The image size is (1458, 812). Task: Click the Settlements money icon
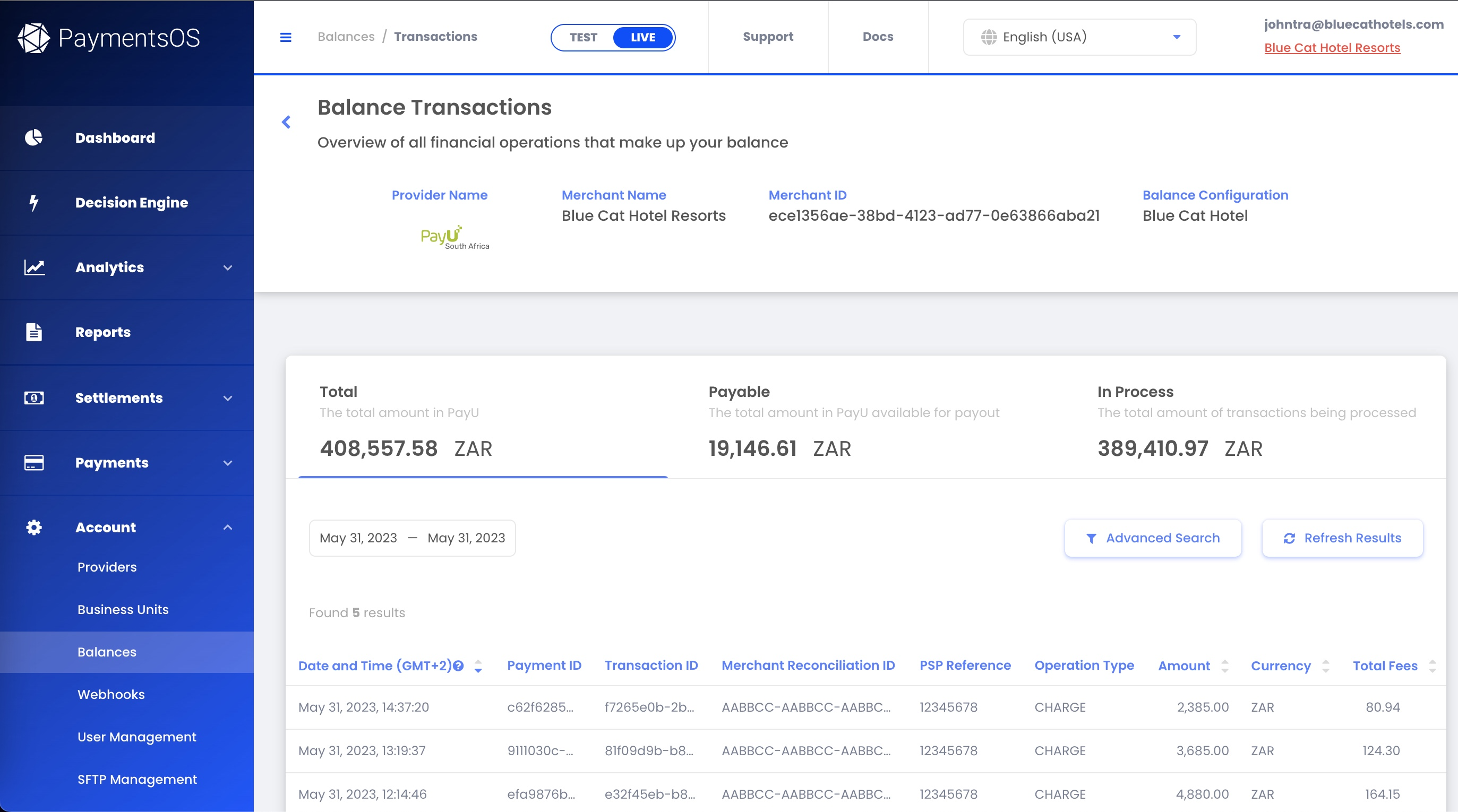pos(34,398)
